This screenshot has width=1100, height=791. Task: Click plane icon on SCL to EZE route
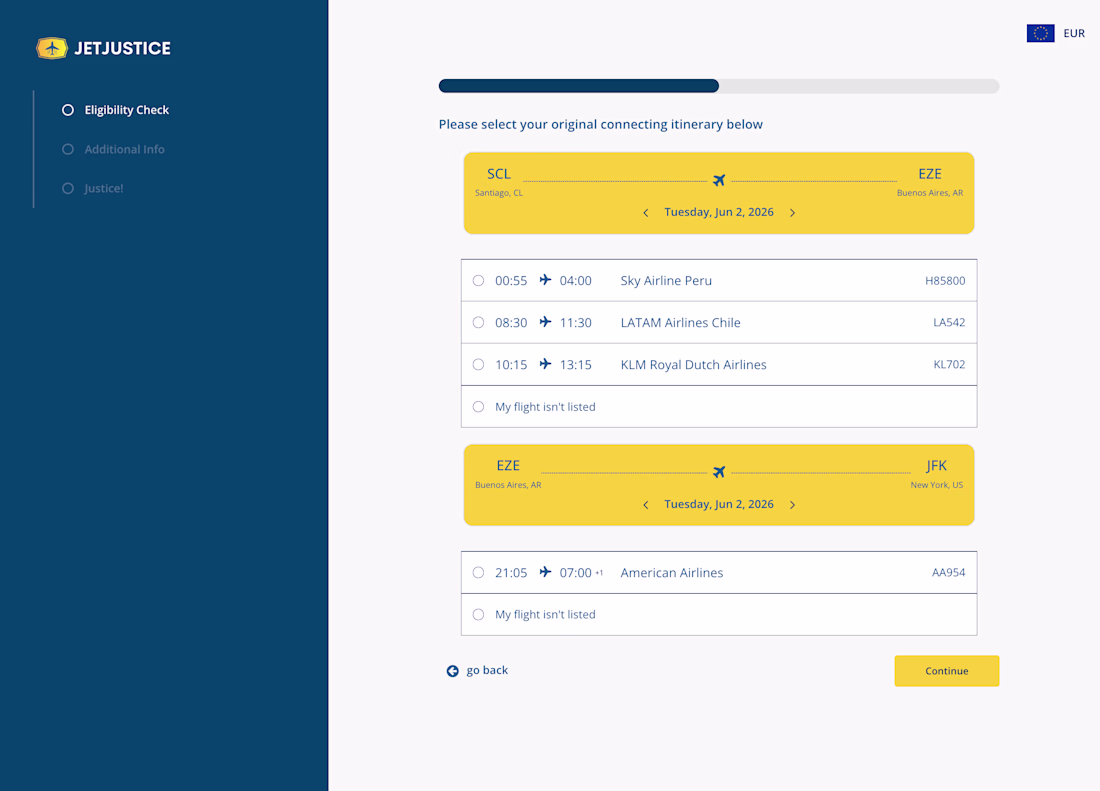pyautogui.click(x=719, y=180)
